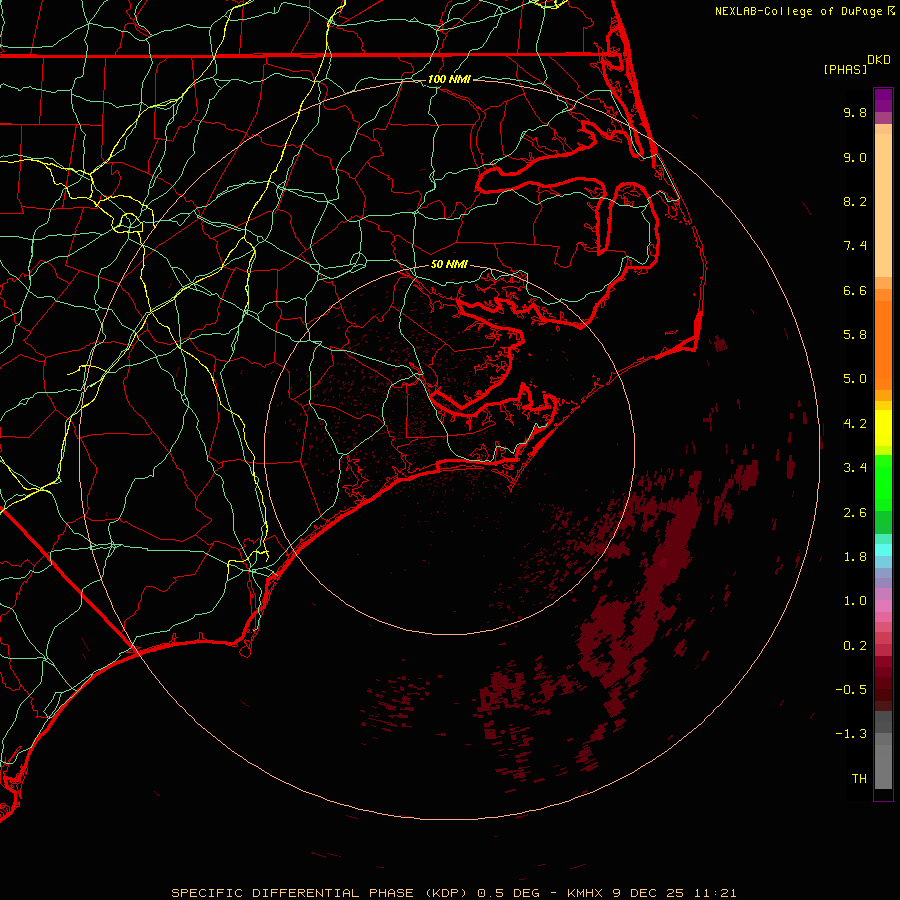Click the 9.8 color scale value
Viewport: 900px width, 900px height.
[x=855, y=112]
